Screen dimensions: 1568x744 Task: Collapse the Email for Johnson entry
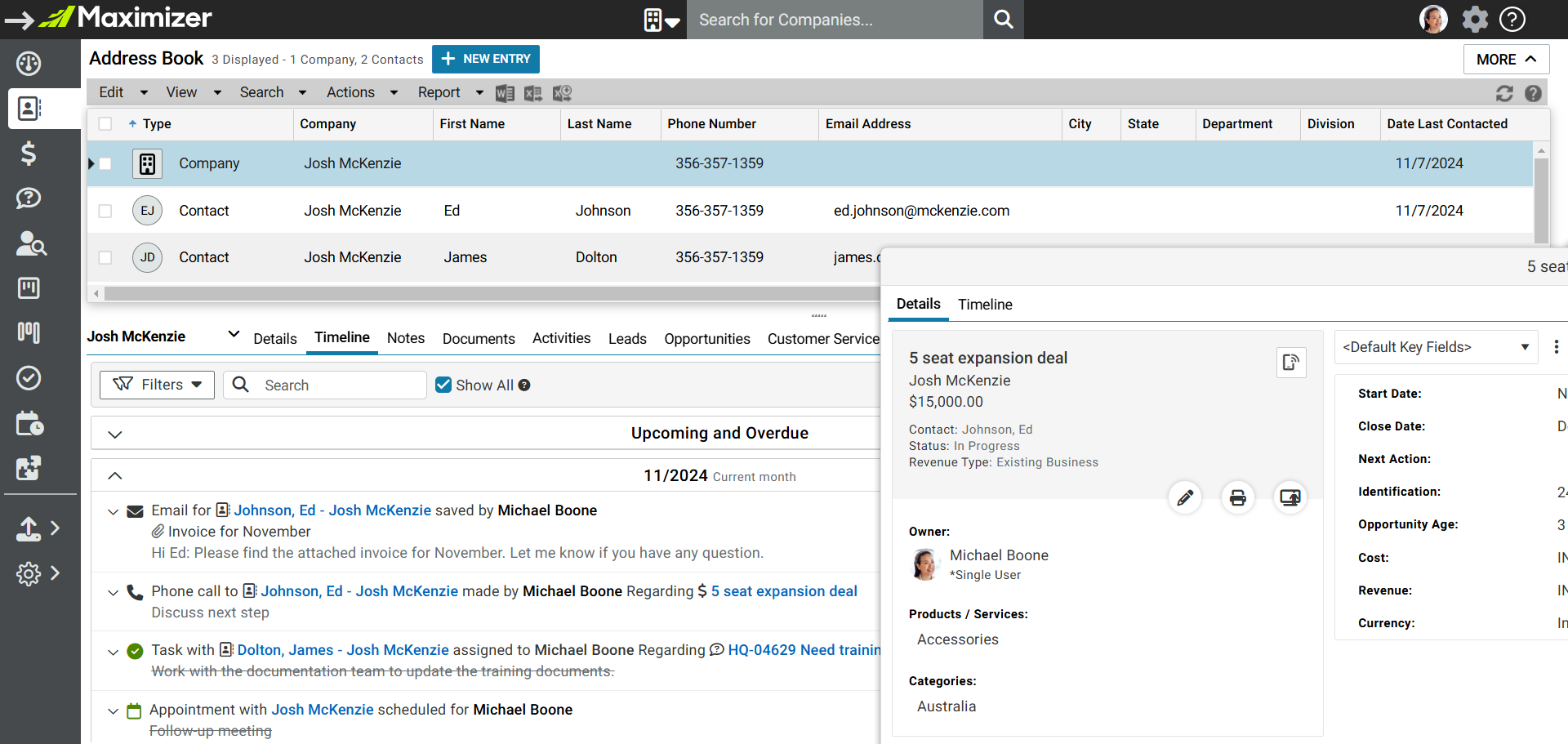(x=113, y=512)
